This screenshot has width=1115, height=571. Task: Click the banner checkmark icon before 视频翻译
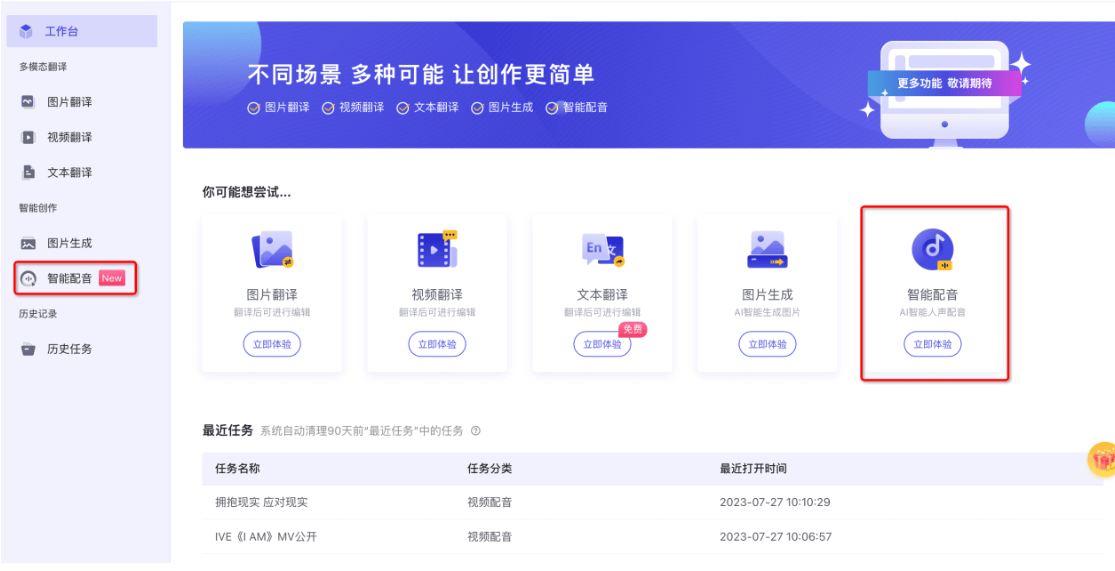[328, 108]
